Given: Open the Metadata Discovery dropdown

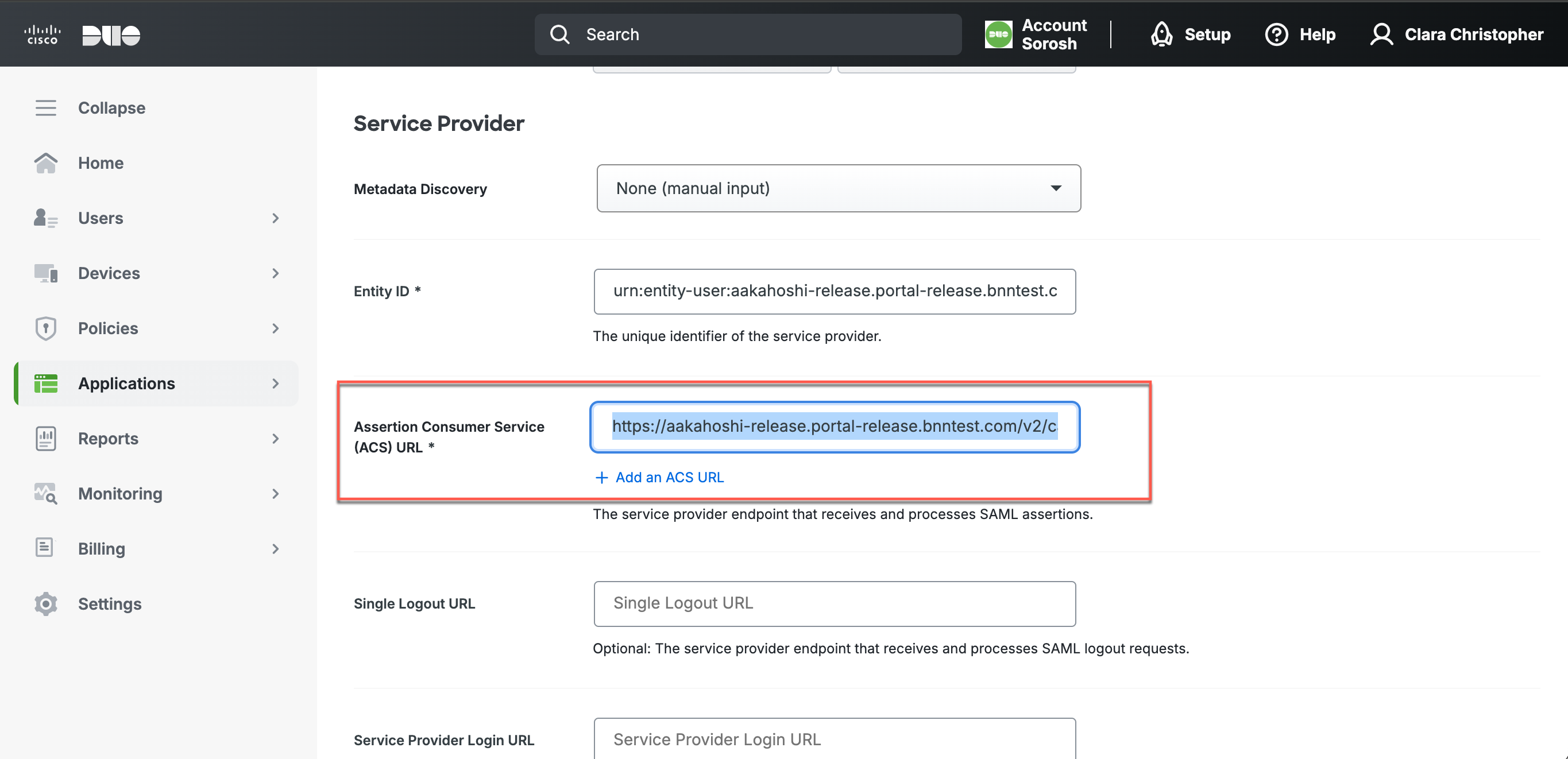Looking at the screenshot, I should [x=838, y=189].
